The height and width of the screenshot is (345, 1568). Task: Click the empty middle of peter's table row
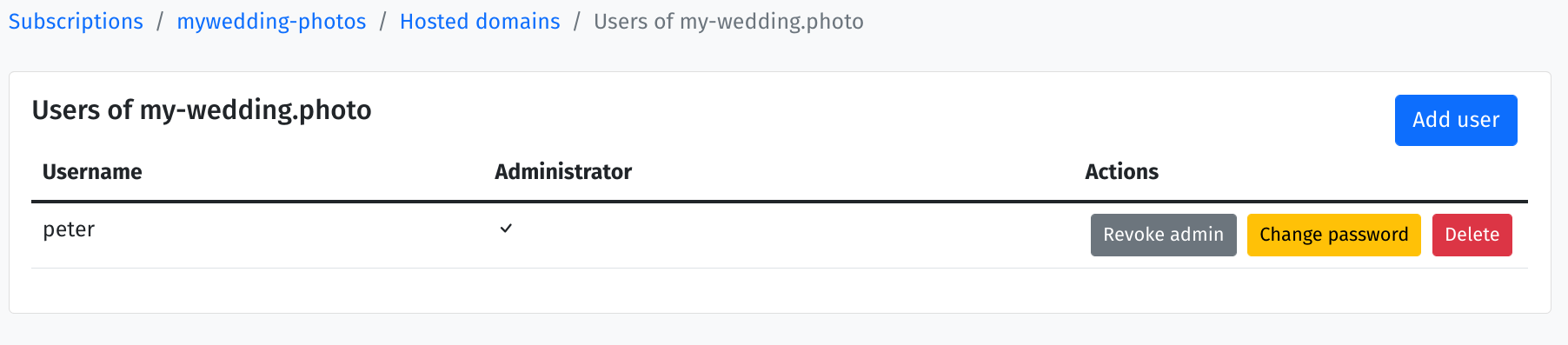(x=782, y=235)
